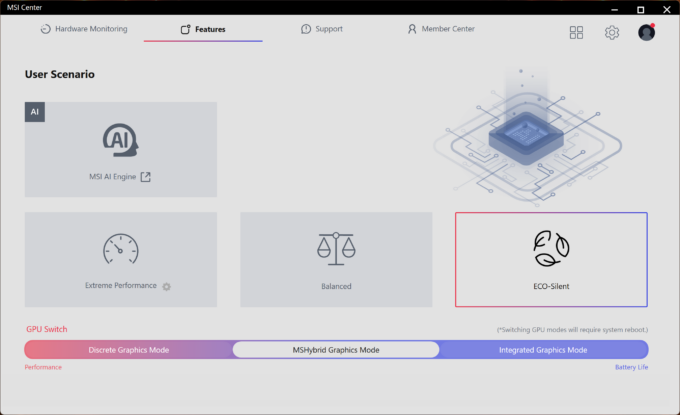The width and height of the screenshot is (680, 415).
Task: Select the Extreme Performance scenario
Action: [x=121, y=260]
